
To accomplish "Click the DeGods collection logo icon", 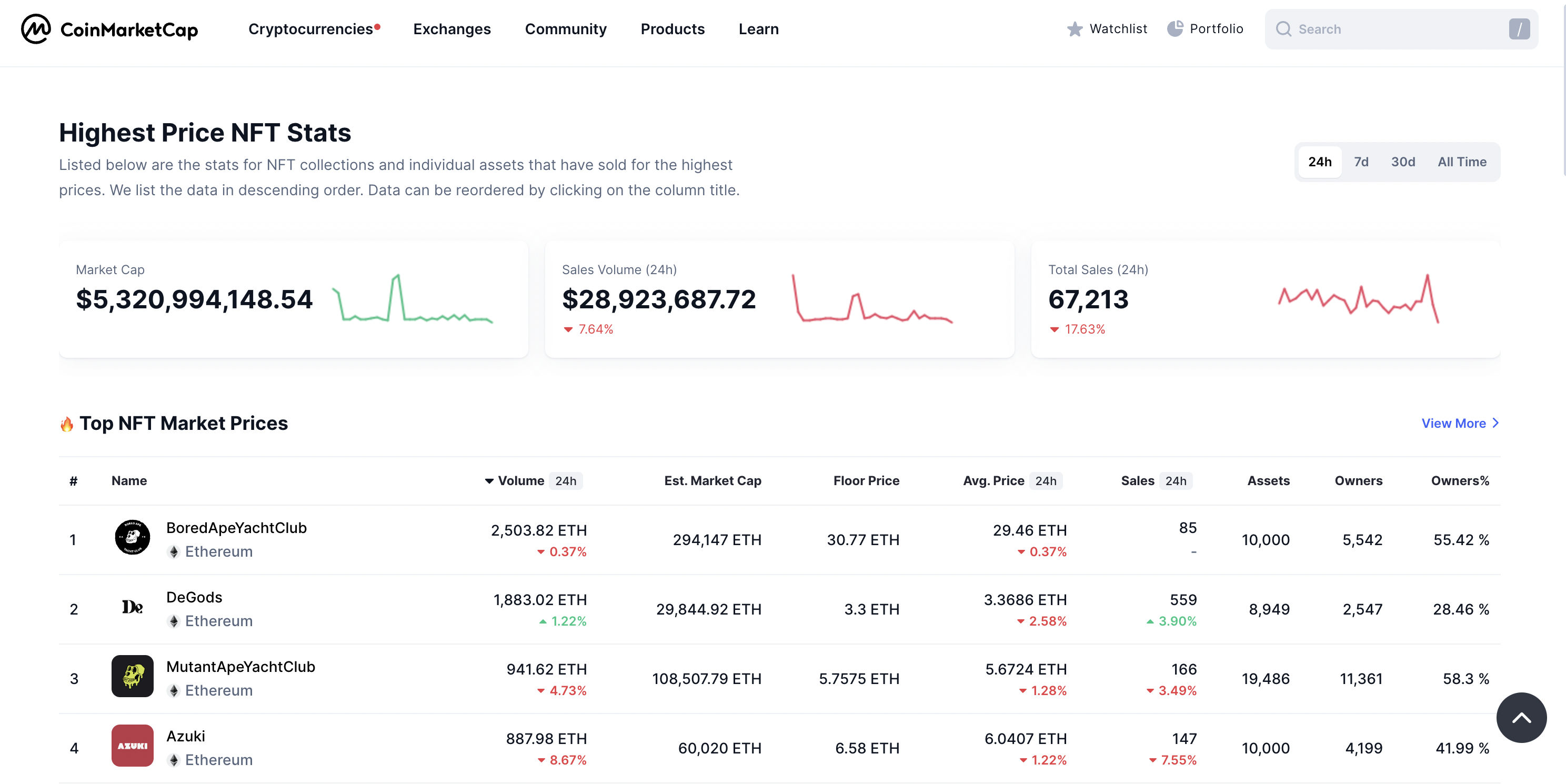I will (132, 607).
